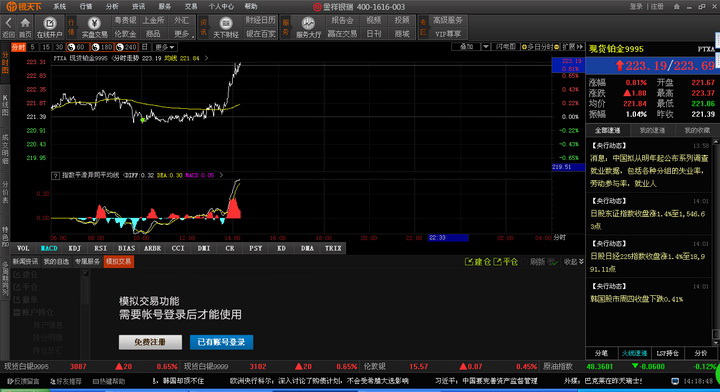Click the home icon in the title bar
720x392 pixels.
pos(676,6)
